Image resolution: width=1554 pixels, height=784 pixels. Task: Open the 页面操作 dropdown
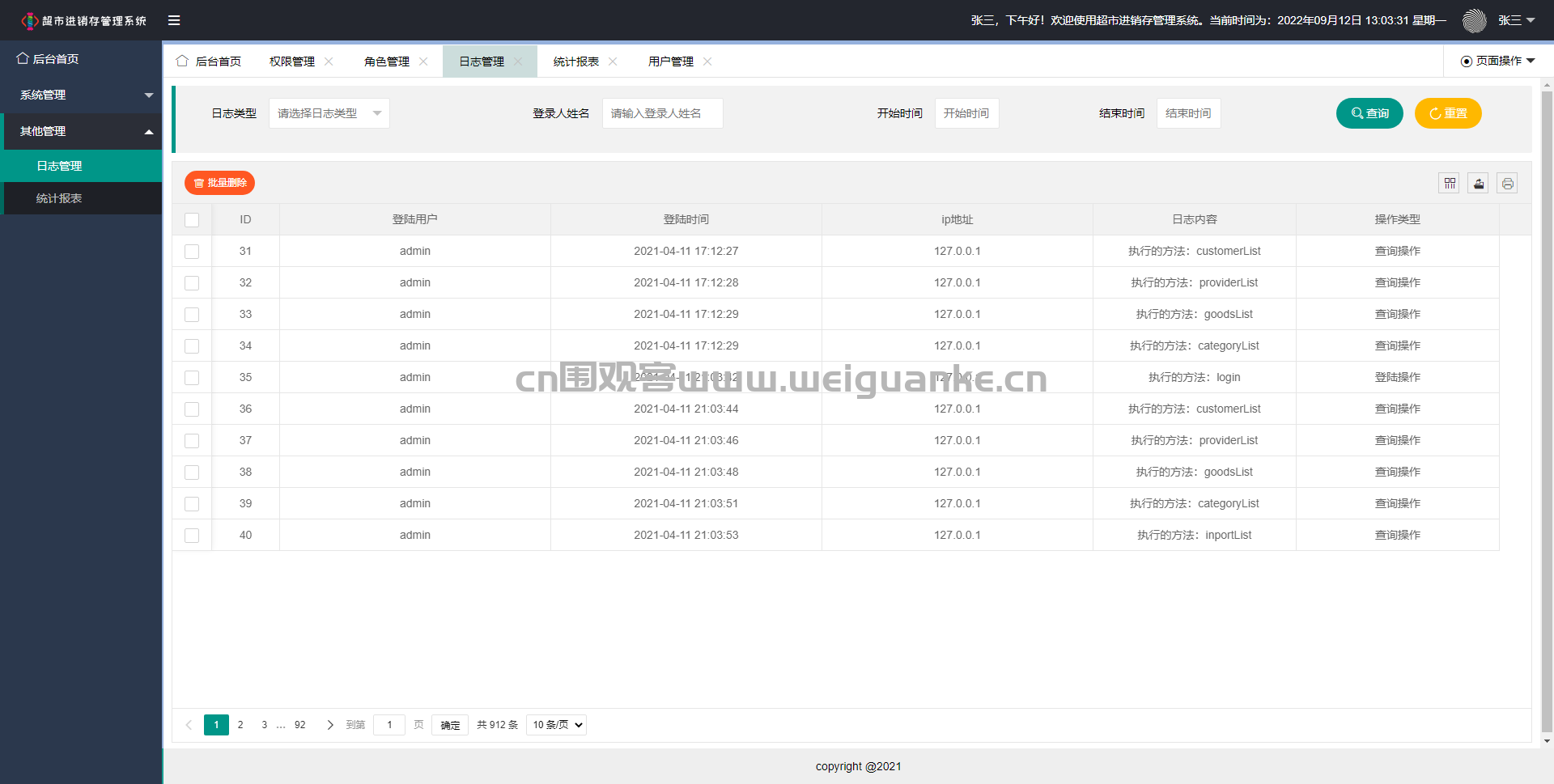pos(1498,61)
